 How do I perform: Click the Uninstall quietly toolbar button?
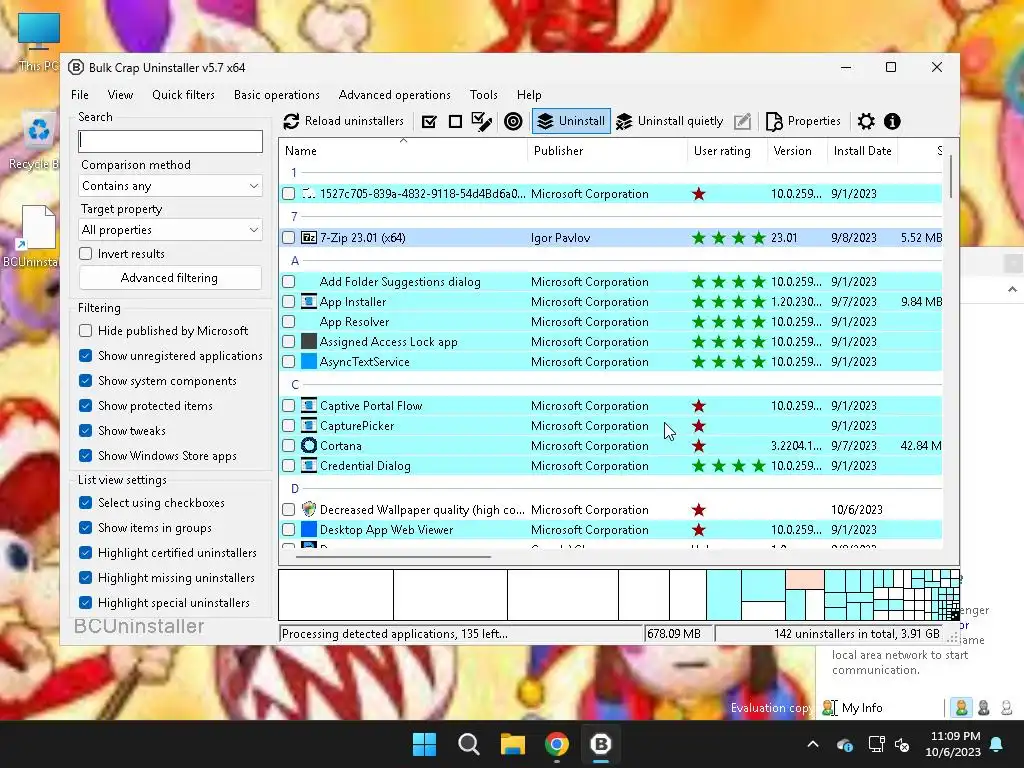(670, 121)
